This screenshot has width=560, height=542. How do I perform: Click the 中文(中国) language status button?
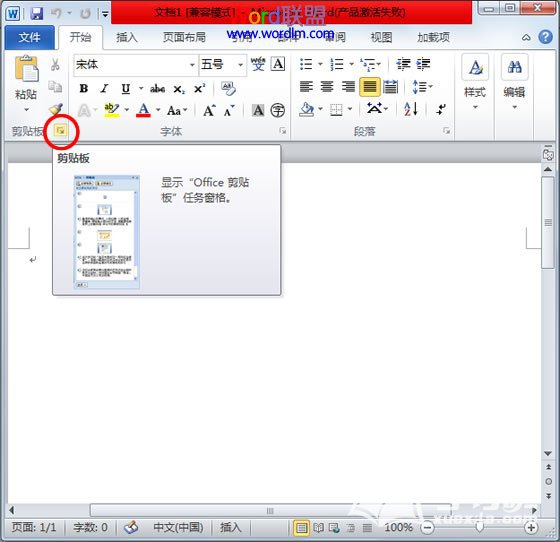point(178,527)
